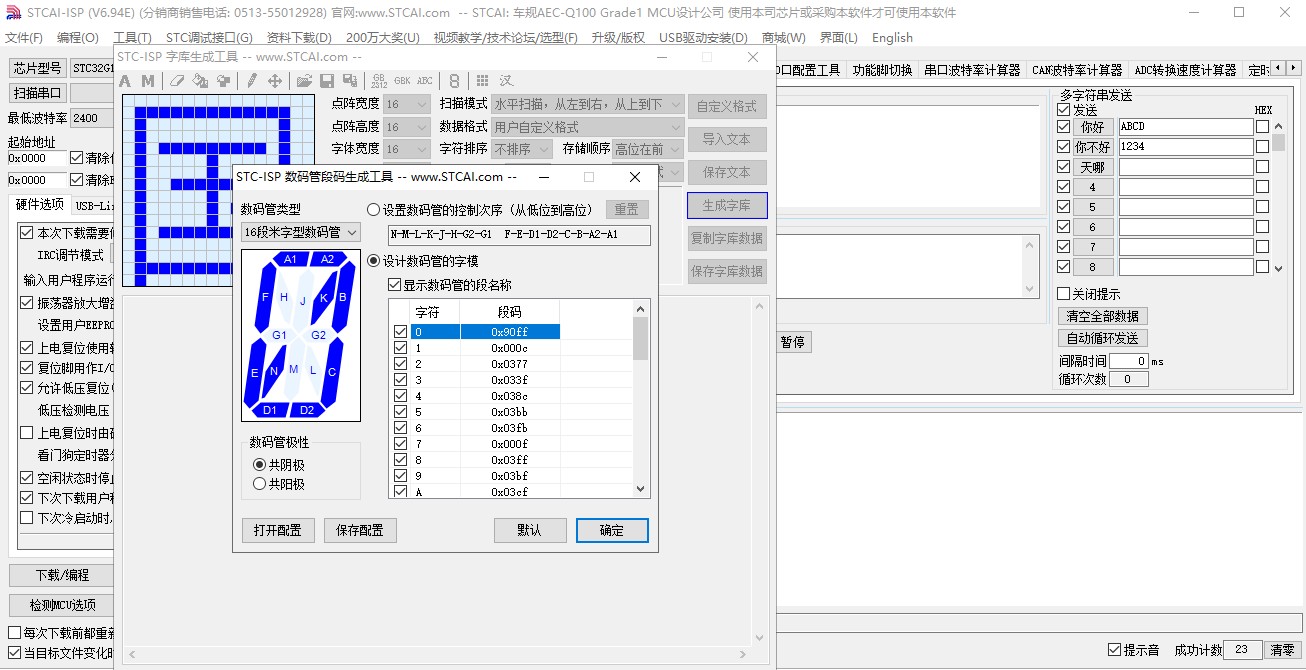Click the GB2312 charset icon
1306x670 pixels.
379,81
